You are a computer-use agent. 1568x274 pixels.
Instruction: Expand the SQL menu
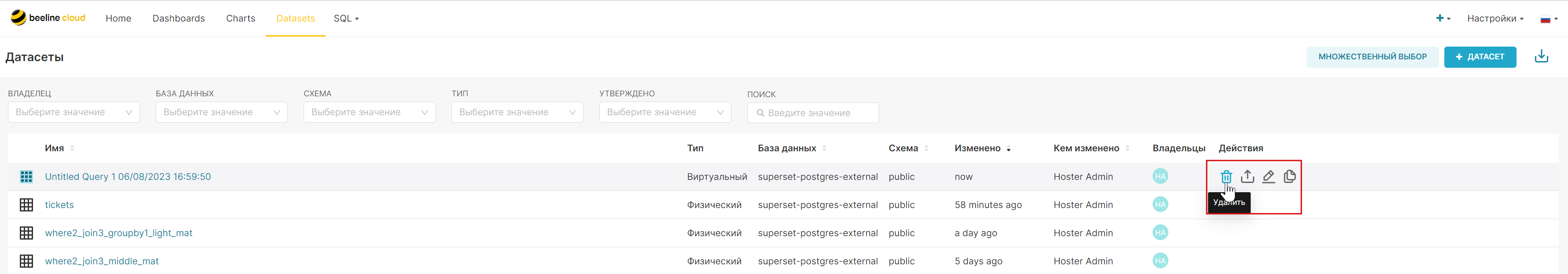tap(346, 18)
